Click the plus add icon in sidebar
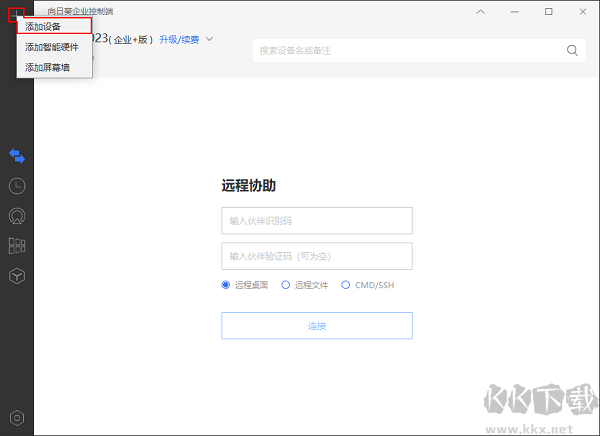Image resolution: width=600 pixels, height=436 pixels. pyautogui.click(x=16, y=15)
